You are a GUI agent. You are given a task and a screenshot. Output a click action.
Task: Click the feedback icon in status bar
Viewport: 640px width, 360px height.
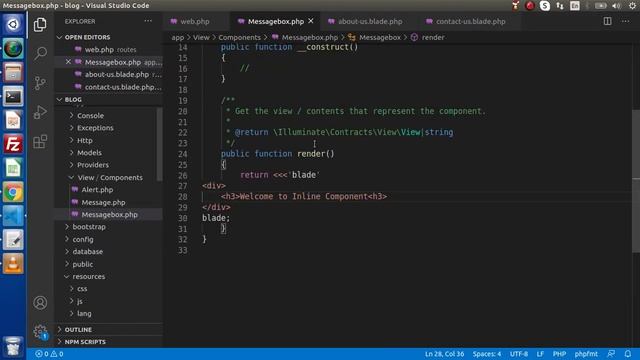pyautogui.click(x=611, y=353)
